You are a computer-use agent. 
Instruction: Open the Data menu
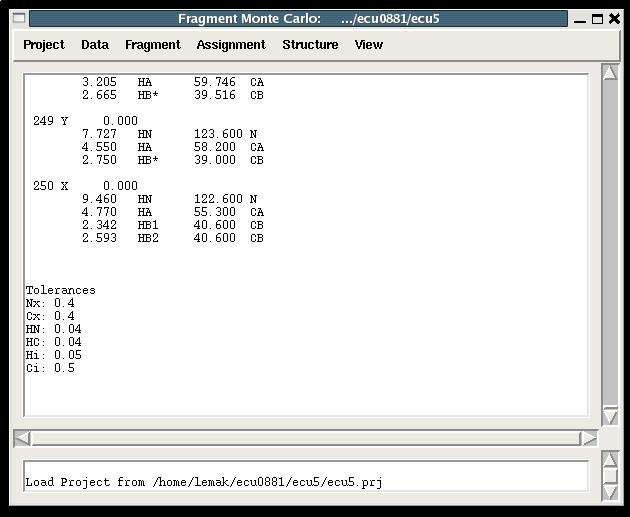click(95, 45)
